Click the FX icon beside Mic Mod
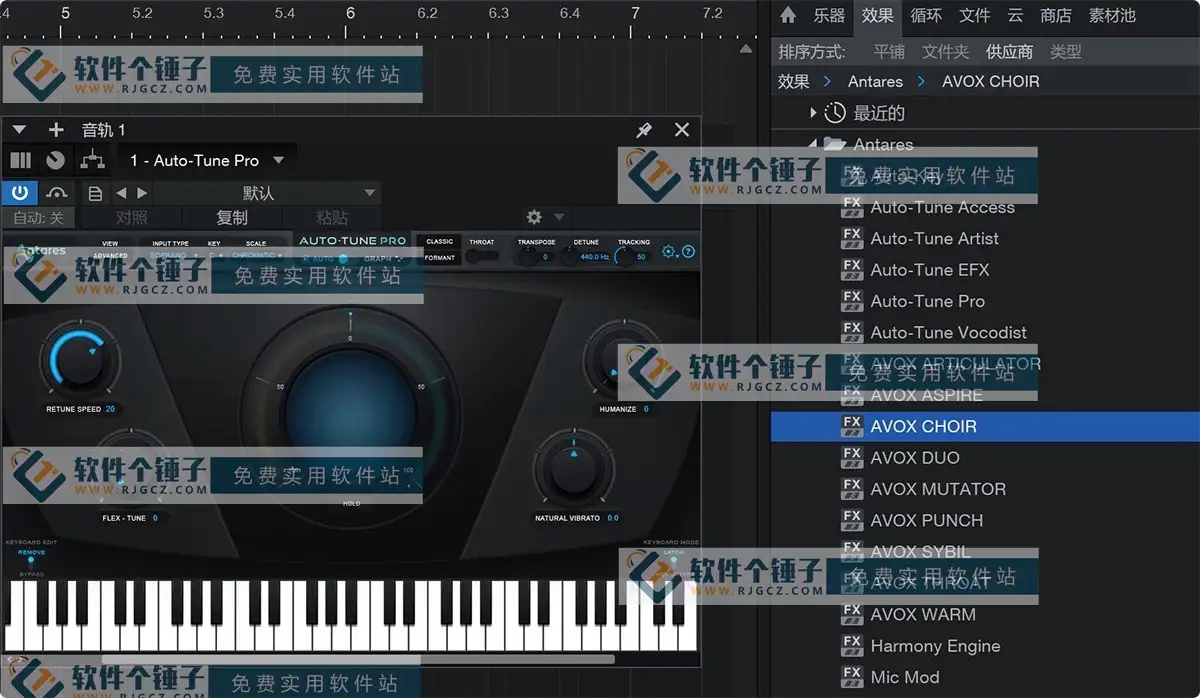Screen dimensions: 1200x698 (852, 677)
